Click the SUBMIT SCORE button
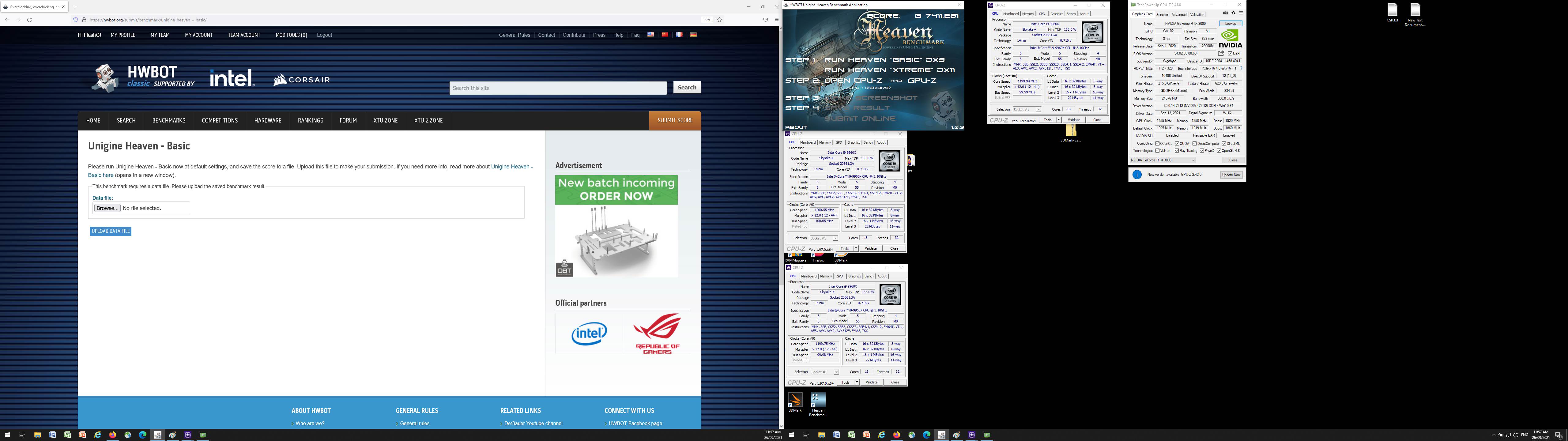 point(675,121)
